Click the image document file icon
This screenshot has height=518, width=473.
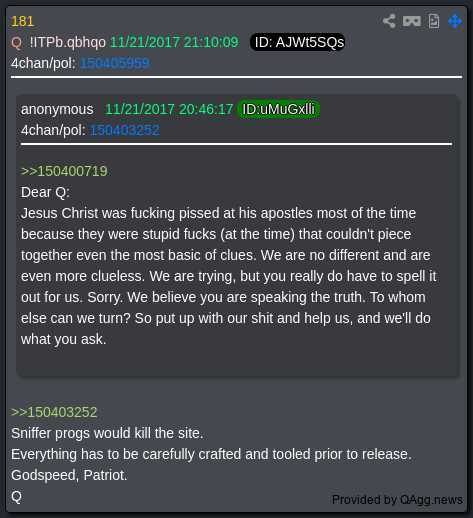tap(434, 21)
